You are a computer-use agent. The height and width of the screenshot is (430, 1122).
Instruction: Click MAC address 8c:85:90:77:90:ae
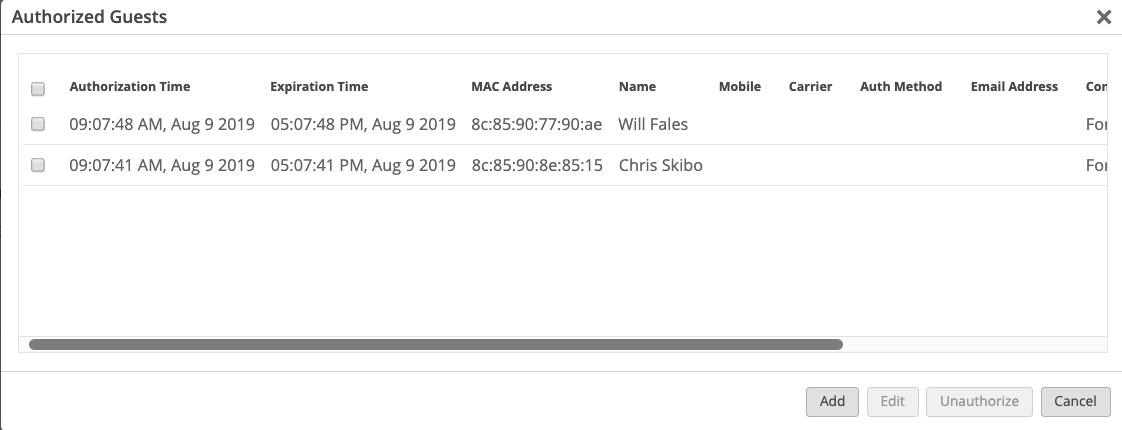coord(536,125)
